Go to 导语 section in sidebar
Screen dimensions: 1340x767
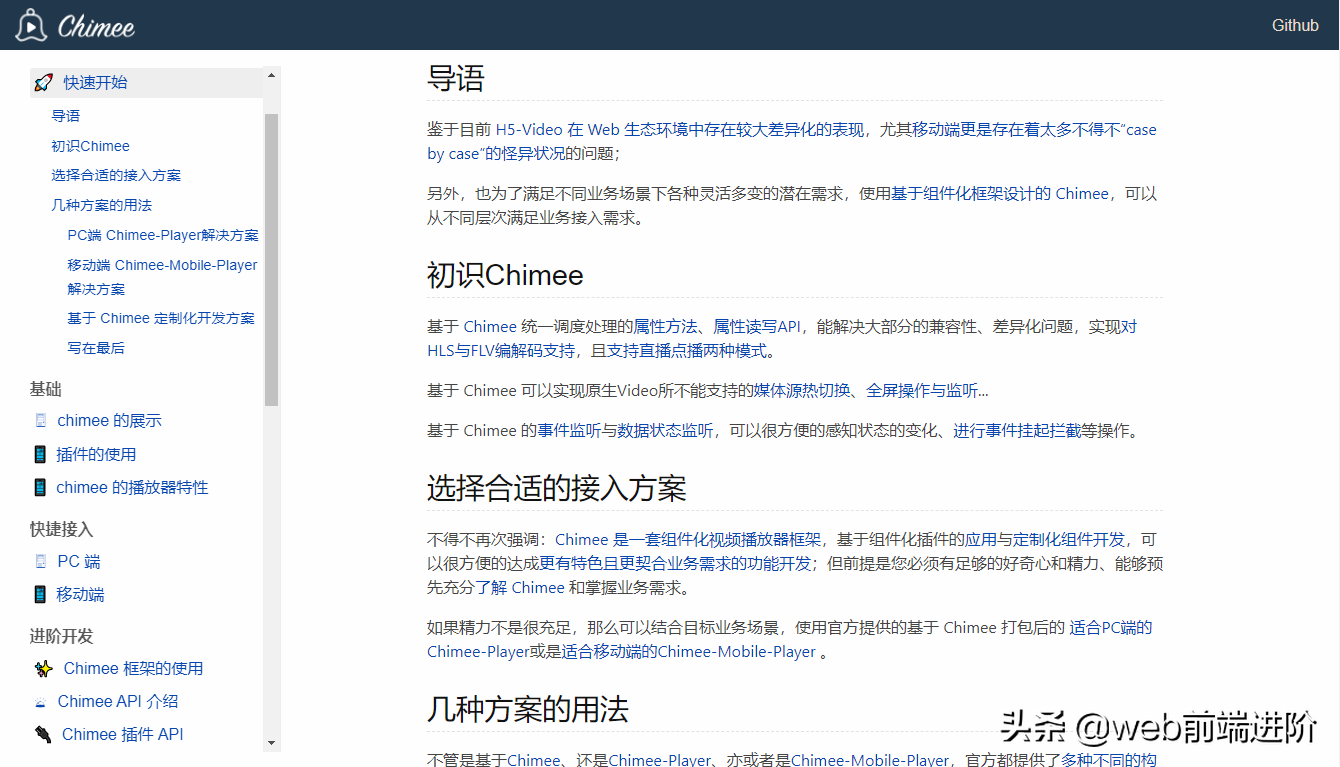point(66,116)
